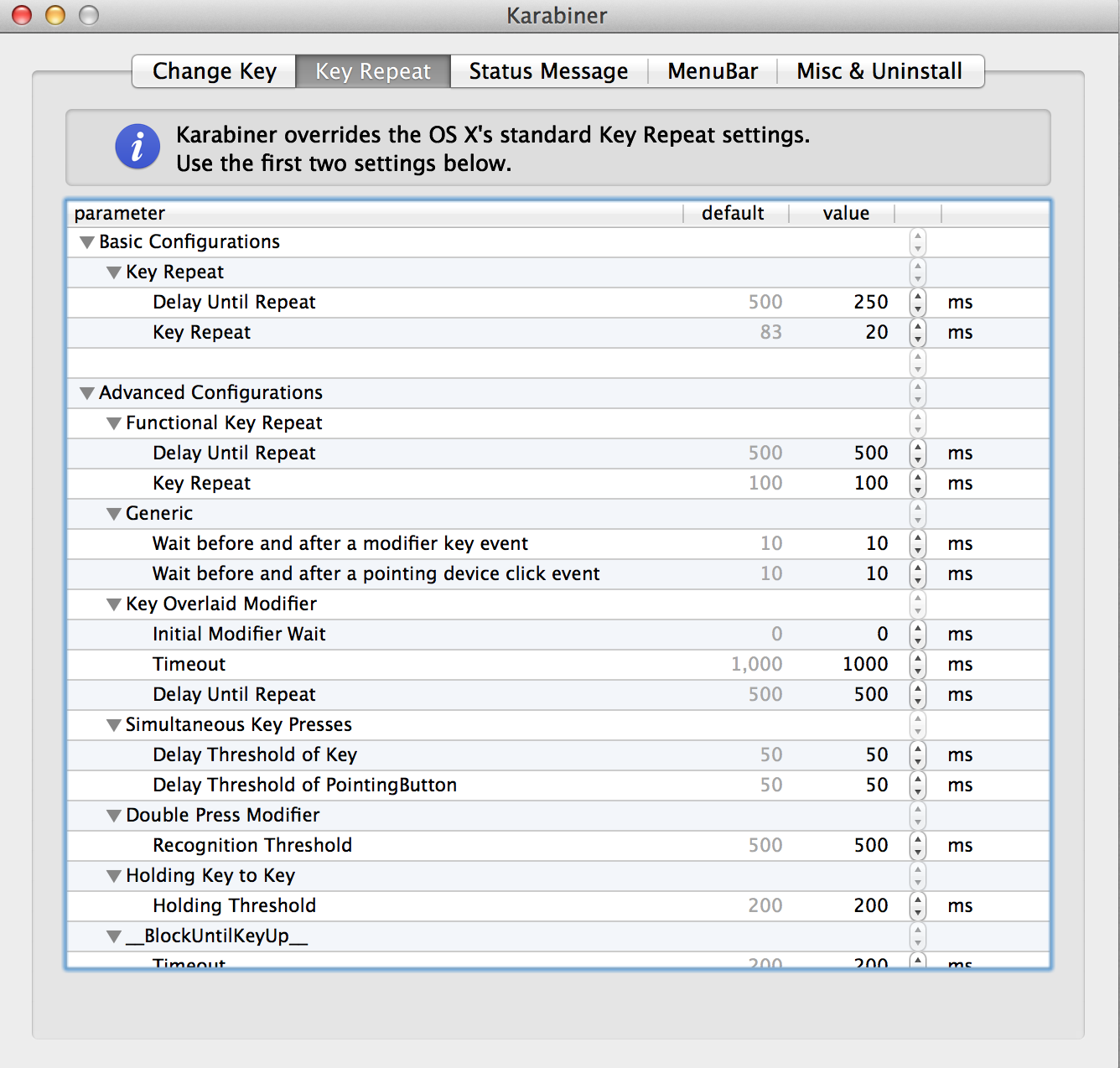Click the 1000 value for Timeout
Screen dimensions: 1120x1068
(x=865, y=665)
